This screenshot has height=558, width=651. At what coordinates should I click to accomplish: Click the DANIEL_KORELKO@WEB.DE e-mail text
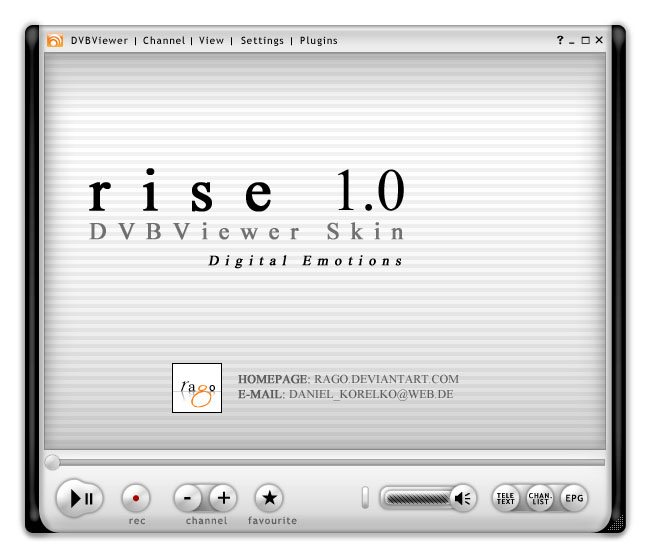[x=371, y=394]
